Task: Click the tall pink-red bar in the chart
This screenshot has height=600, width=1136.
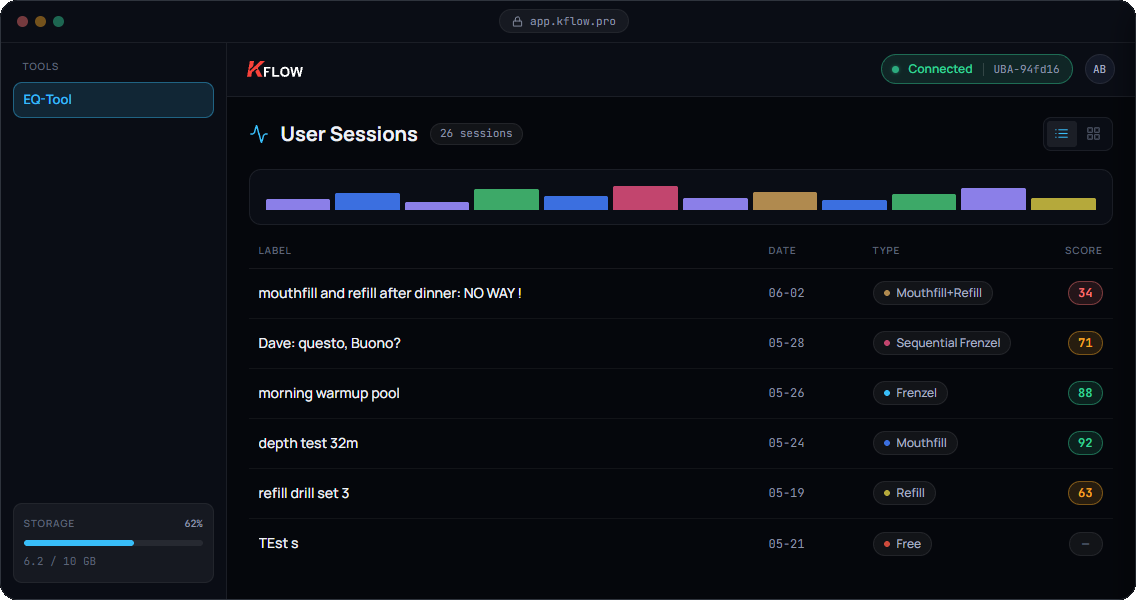Action: [x=645, y=199]
